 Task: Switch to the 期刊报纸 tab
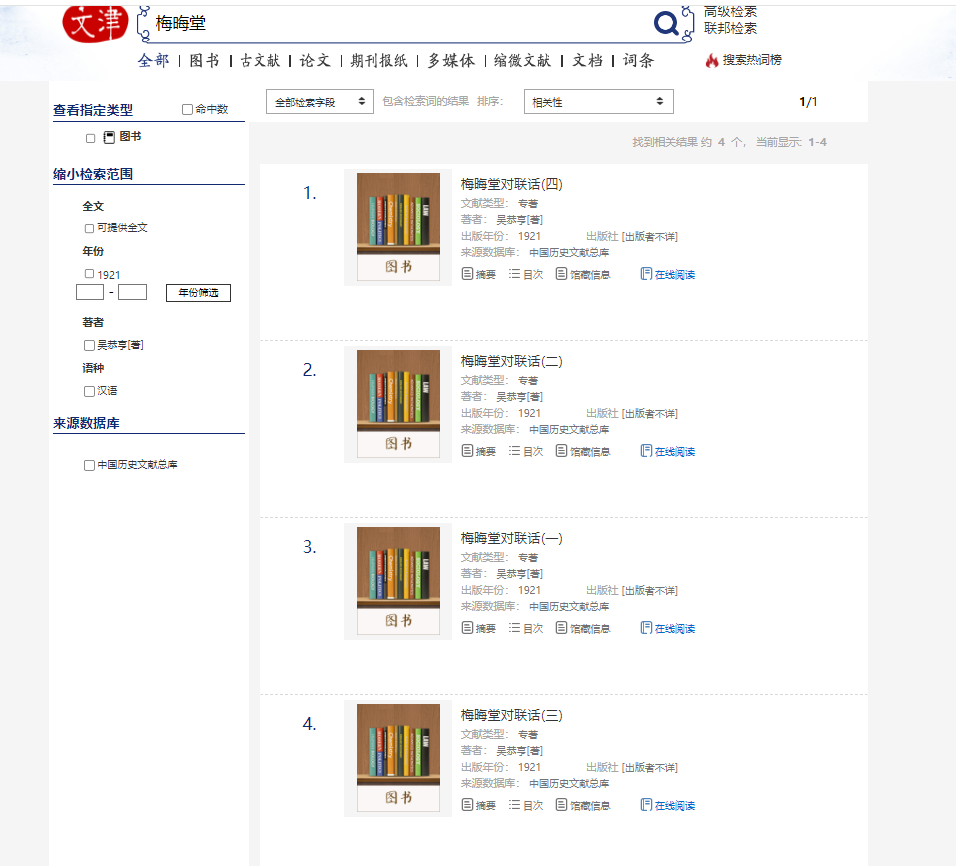(x=379, y=61)
